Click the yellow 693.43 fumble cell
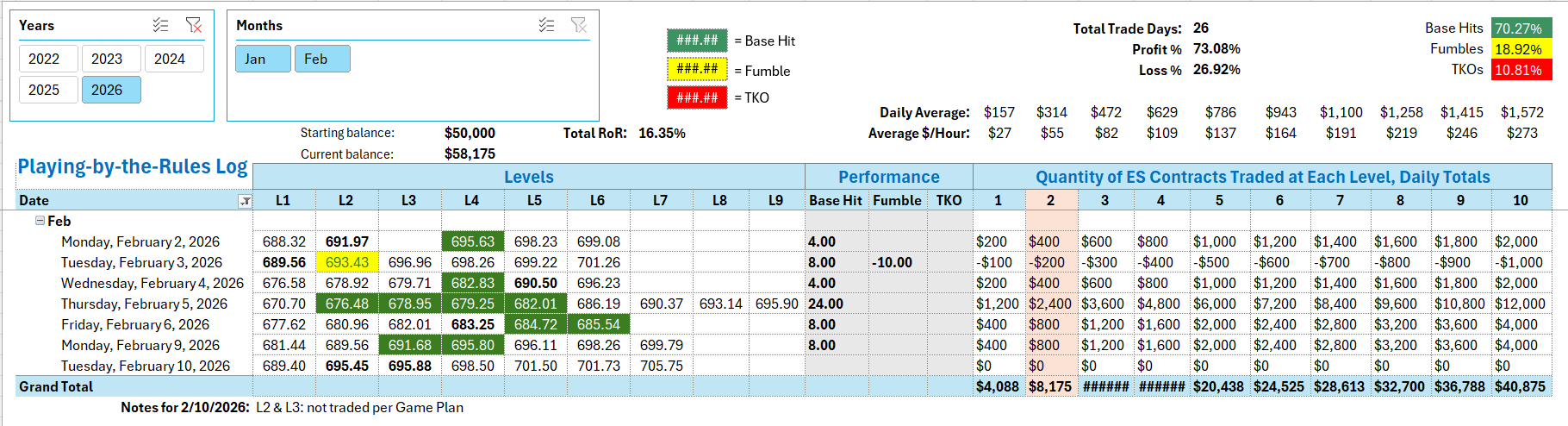This screenshot has width=1568, height=426. pos(347,262)
